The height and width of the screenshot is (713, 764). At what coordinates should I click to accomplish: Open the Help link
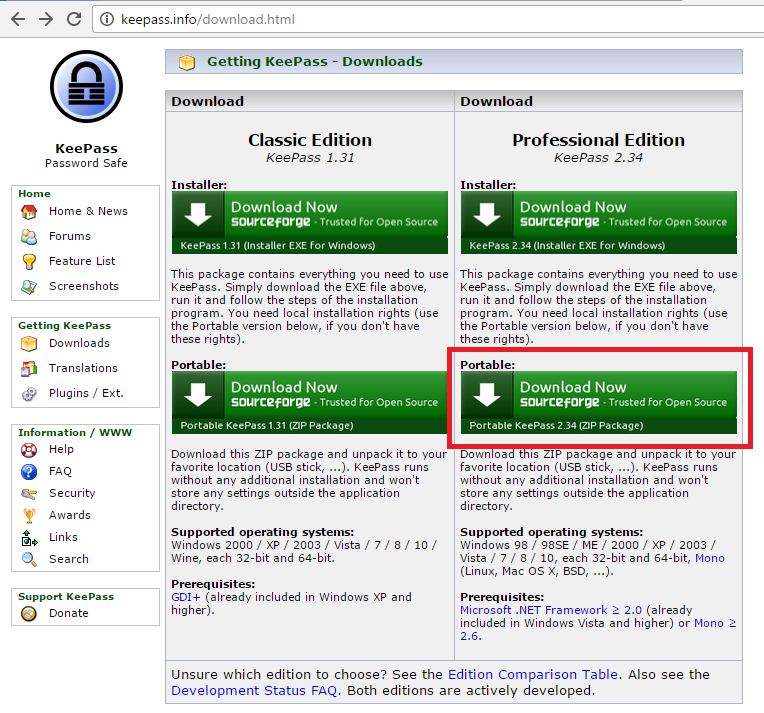(x=61, y=449)
